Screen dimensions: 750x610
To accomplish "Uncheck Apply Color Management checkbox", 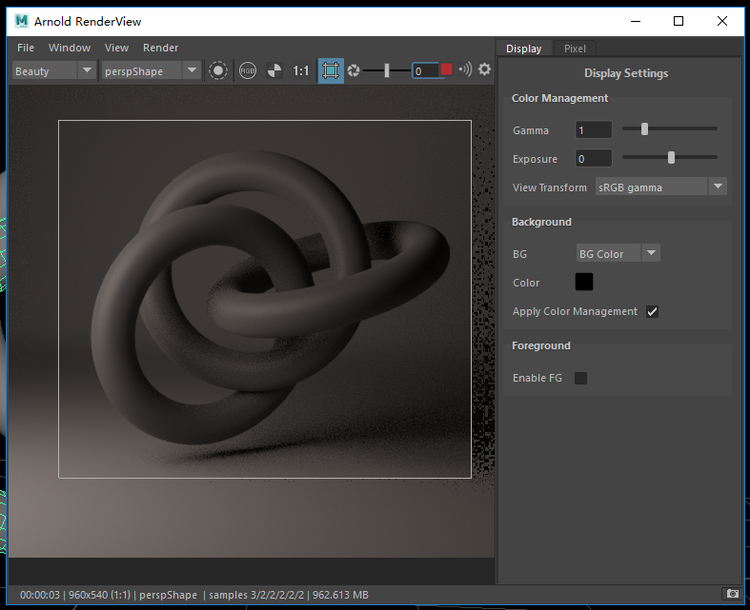I will 652,312.
